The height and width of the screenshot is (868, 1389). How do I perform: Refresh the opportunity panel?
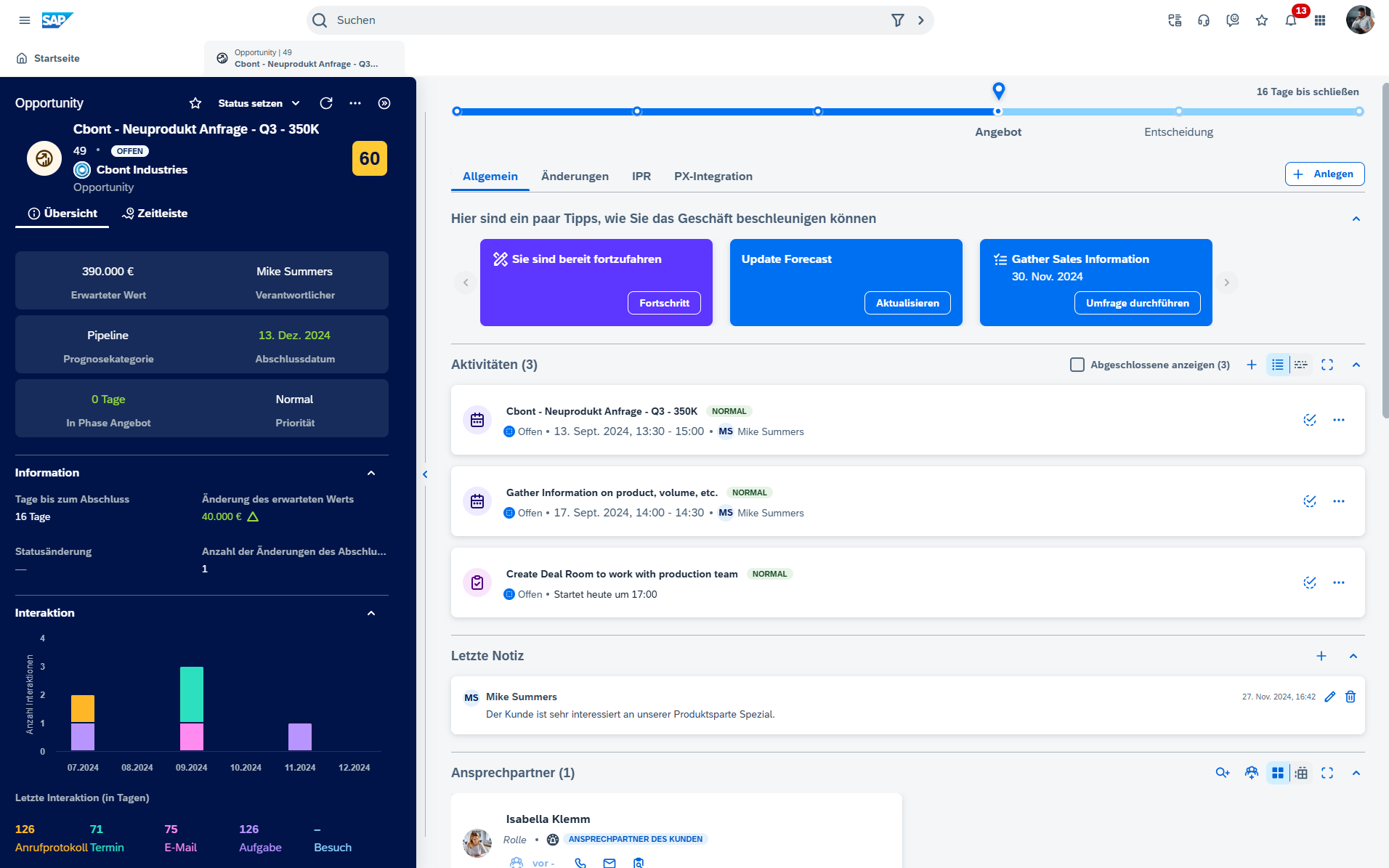[326, 103]
